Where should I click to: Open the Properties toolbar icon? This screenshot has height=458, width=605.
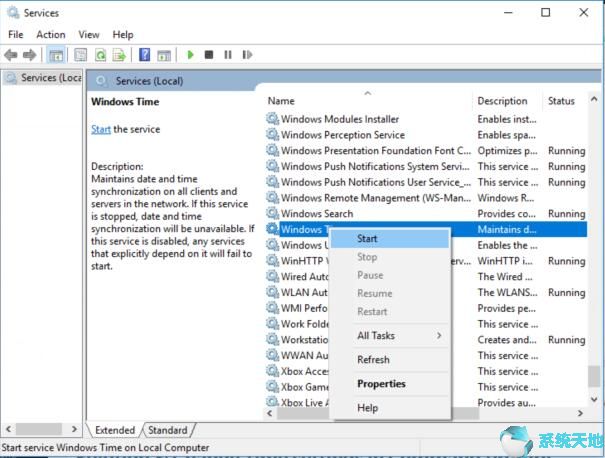[x=80, y=55]
